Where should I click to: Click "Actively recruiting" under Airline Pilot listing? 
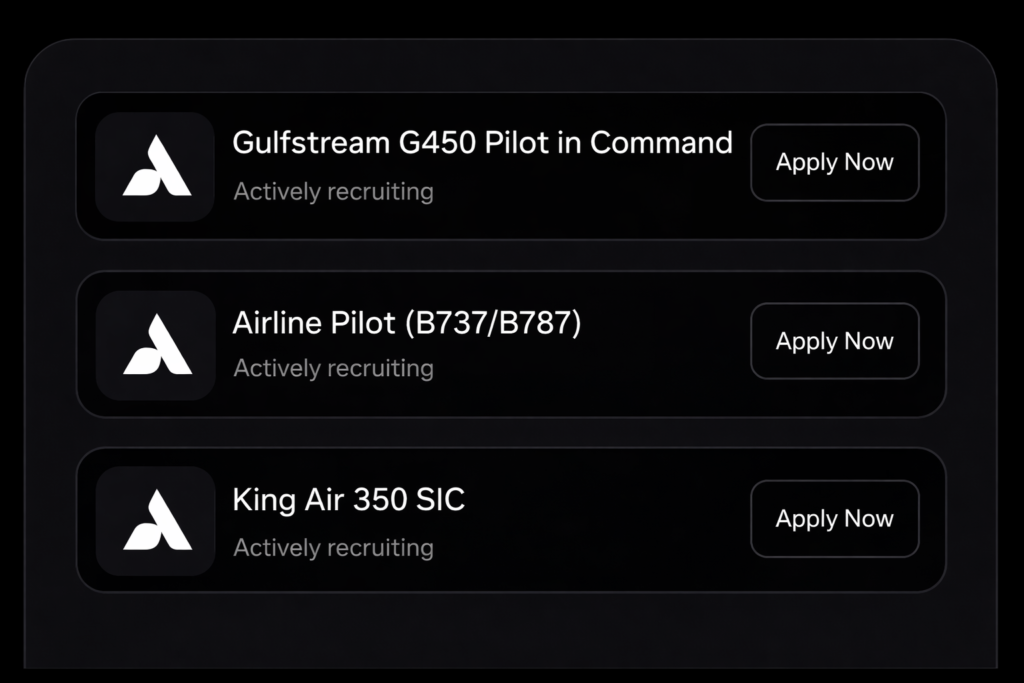click(333, 369)
